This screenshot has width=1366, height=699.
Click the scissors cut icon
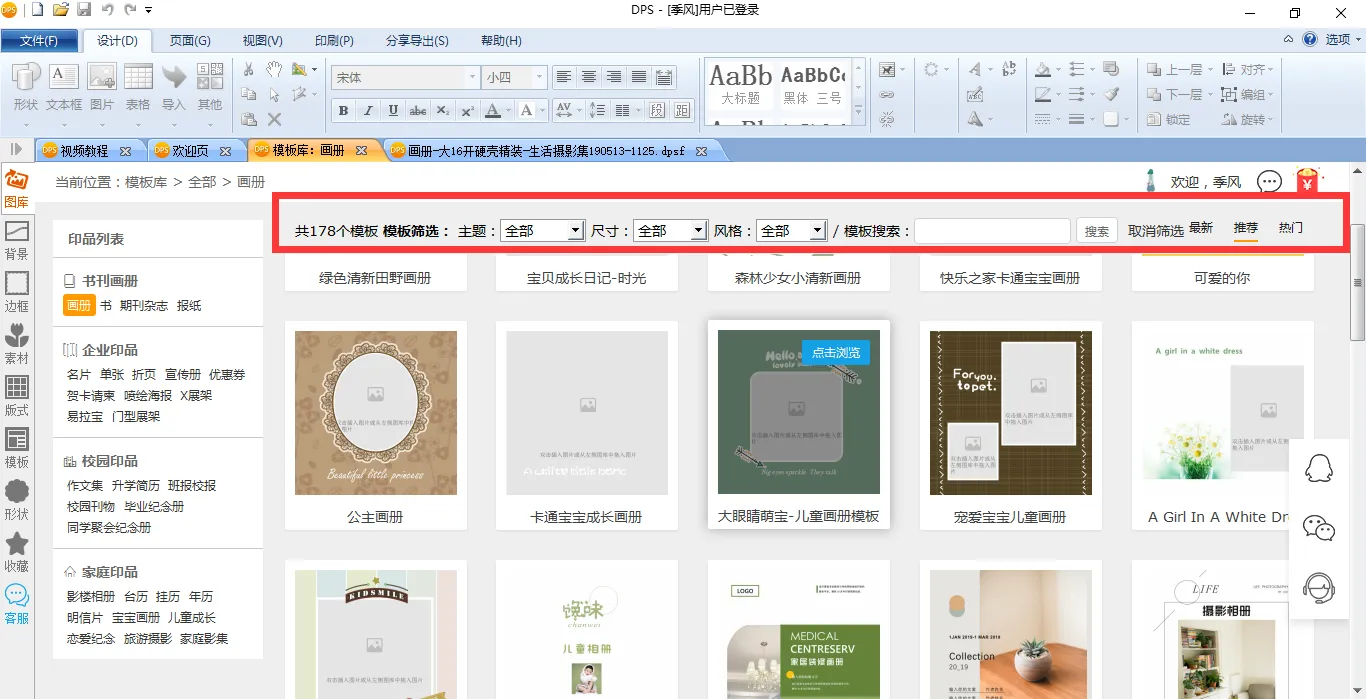tap(249, 69)
